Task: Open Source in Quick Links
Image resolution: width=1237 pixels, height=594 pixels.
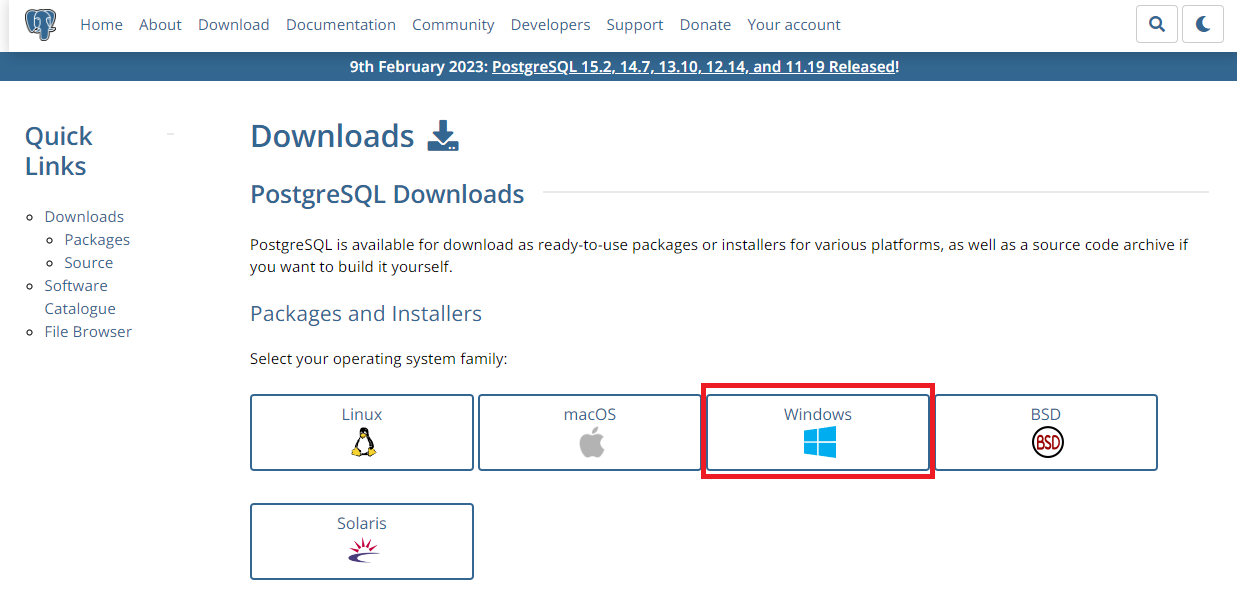Action: (89, 262)
